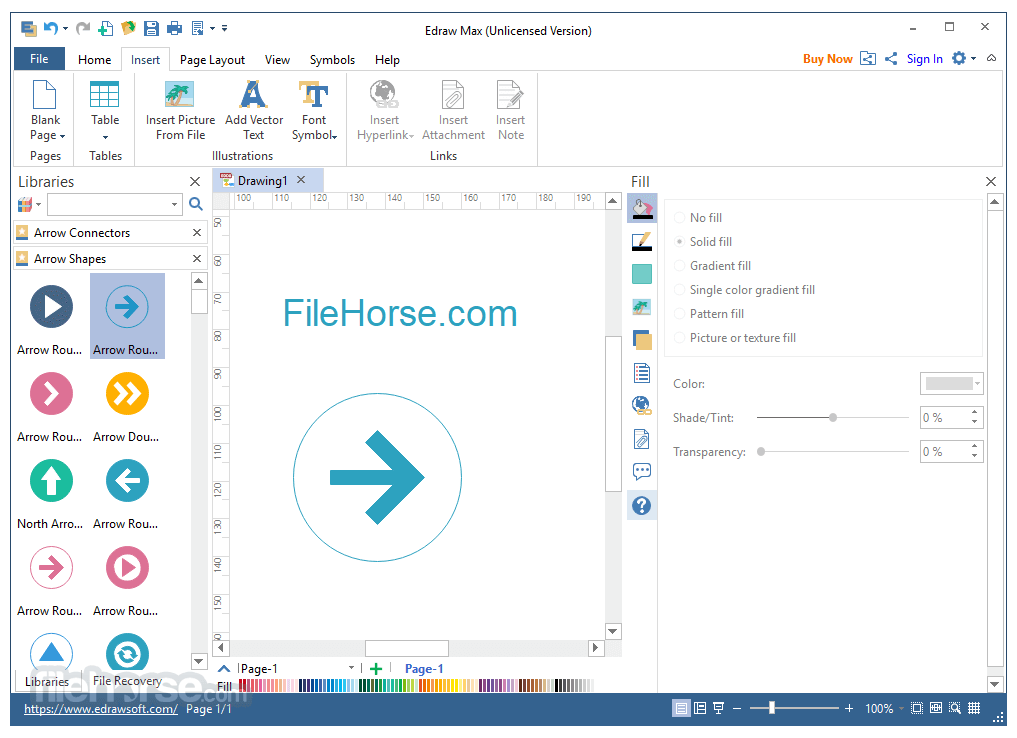Collapse the ribbon using the caret icon

992,58
